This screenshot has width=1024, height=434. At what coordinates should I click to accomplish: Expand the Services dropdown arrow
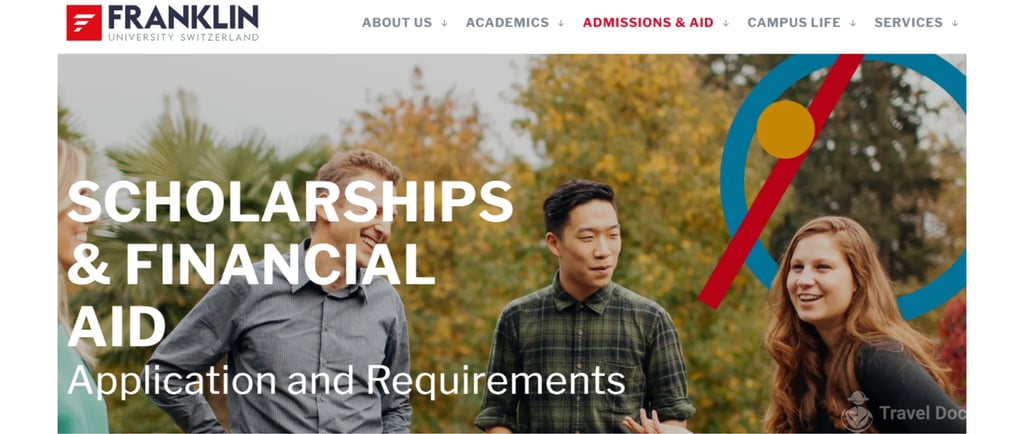(x=955, y=23)
